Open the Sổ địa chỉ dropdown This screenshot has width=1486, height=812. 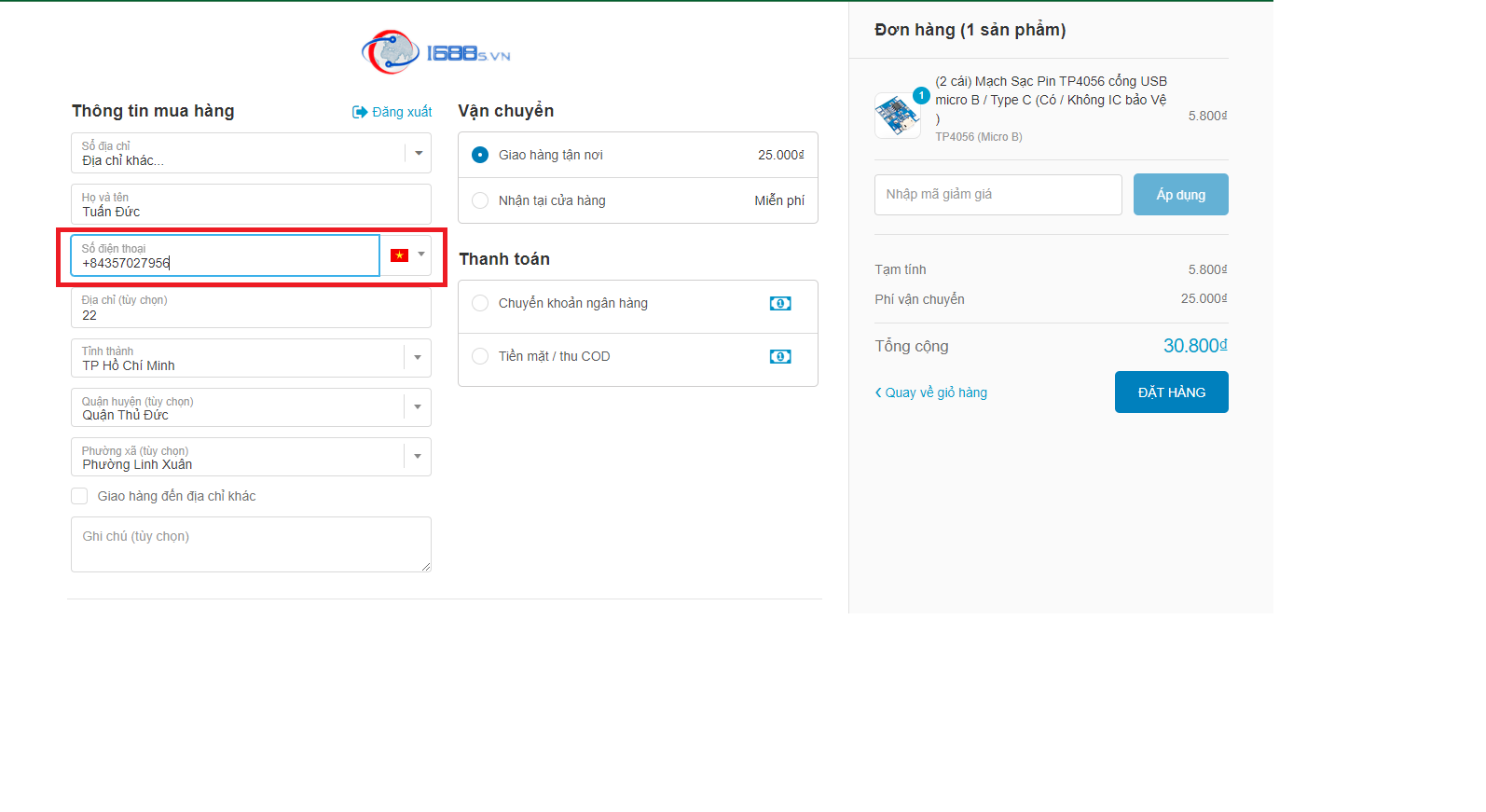point(418,153)
